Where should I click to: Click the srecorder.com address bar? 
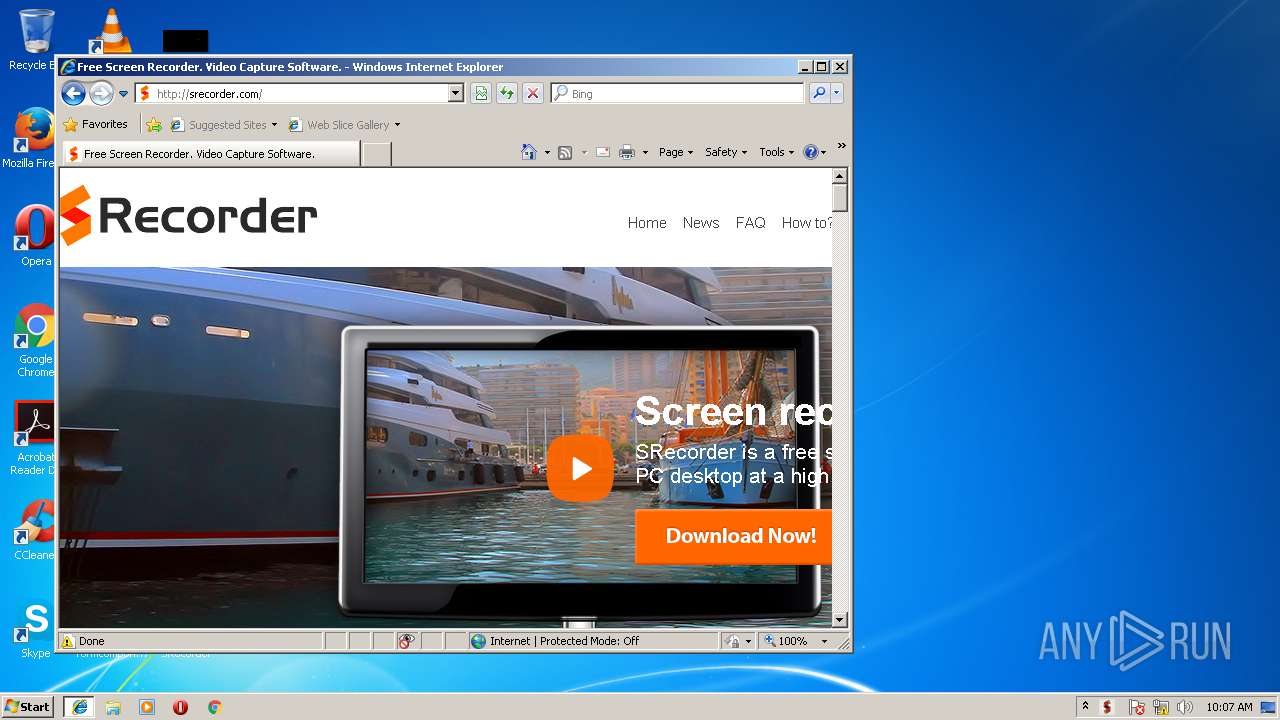(292, 93)
